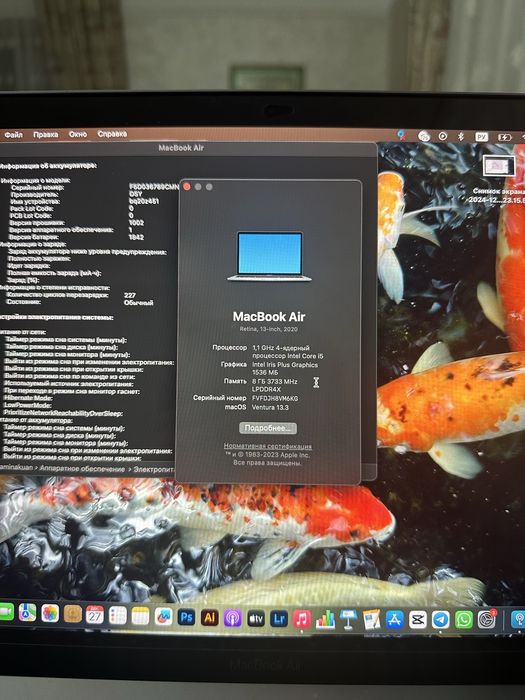Open Music app in the dock
The width and height of the screenshot is (525, 700).
pos(302,620)
